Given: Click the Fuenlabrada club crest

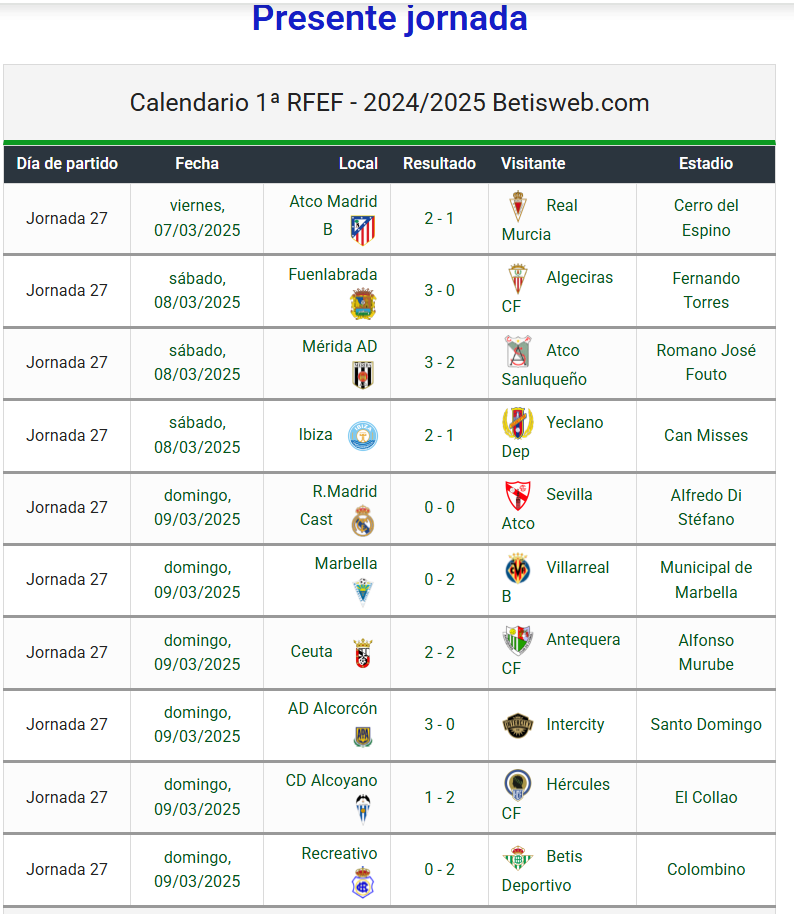Looking at the screenshot, I should pos(363,304).
